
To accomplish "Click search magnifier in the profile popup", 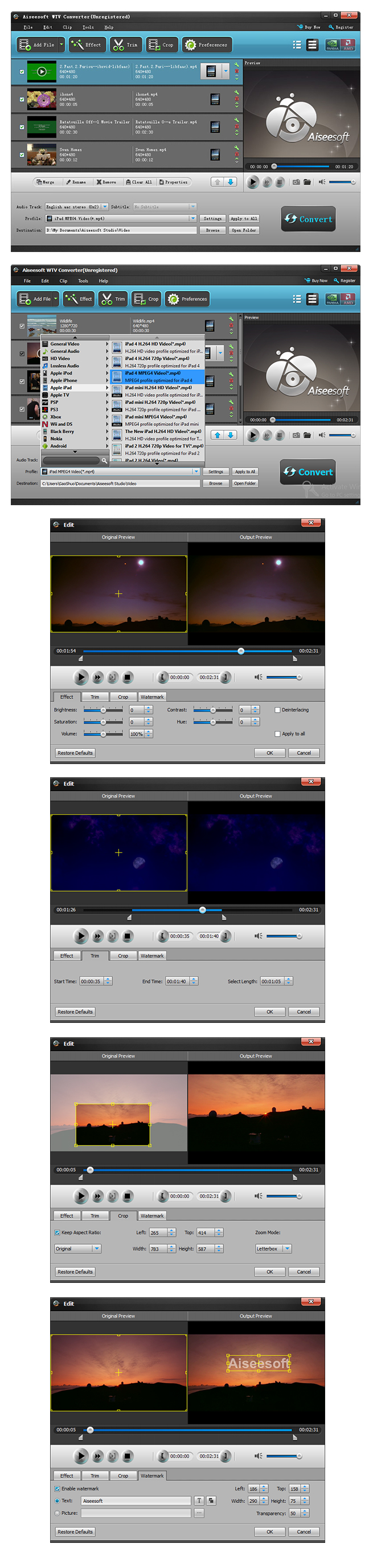I will [104, 461].
